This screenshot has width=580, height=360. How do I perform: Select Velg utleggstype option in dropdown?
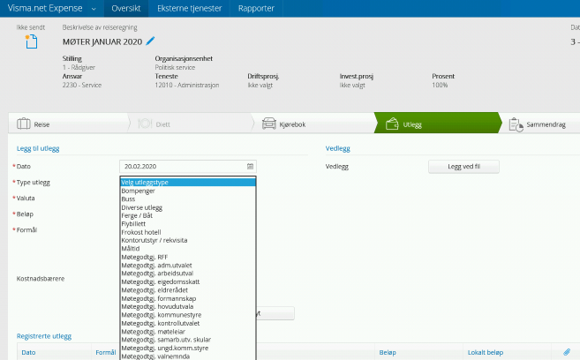(188, 182)
